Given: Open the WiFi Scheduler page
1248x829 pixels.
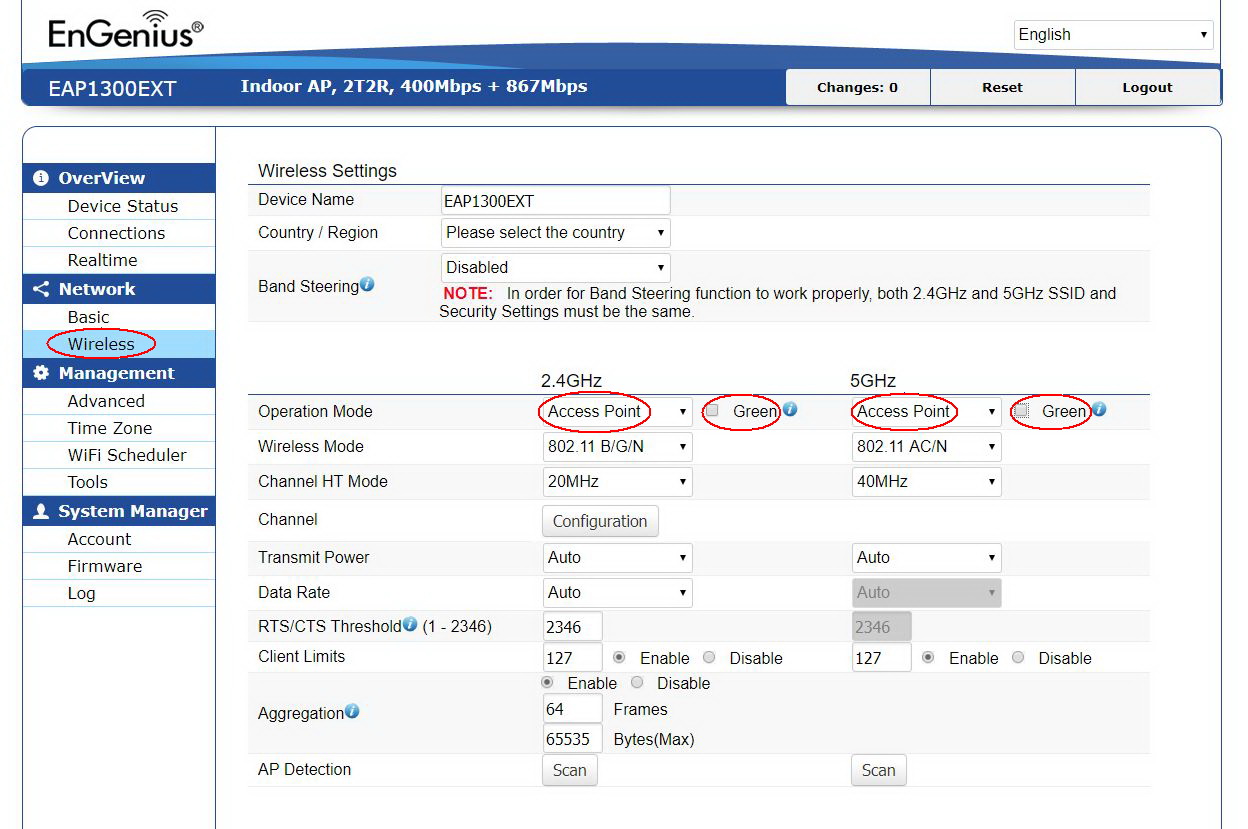Looking at the screenshot, I should [x=127, y=455].
